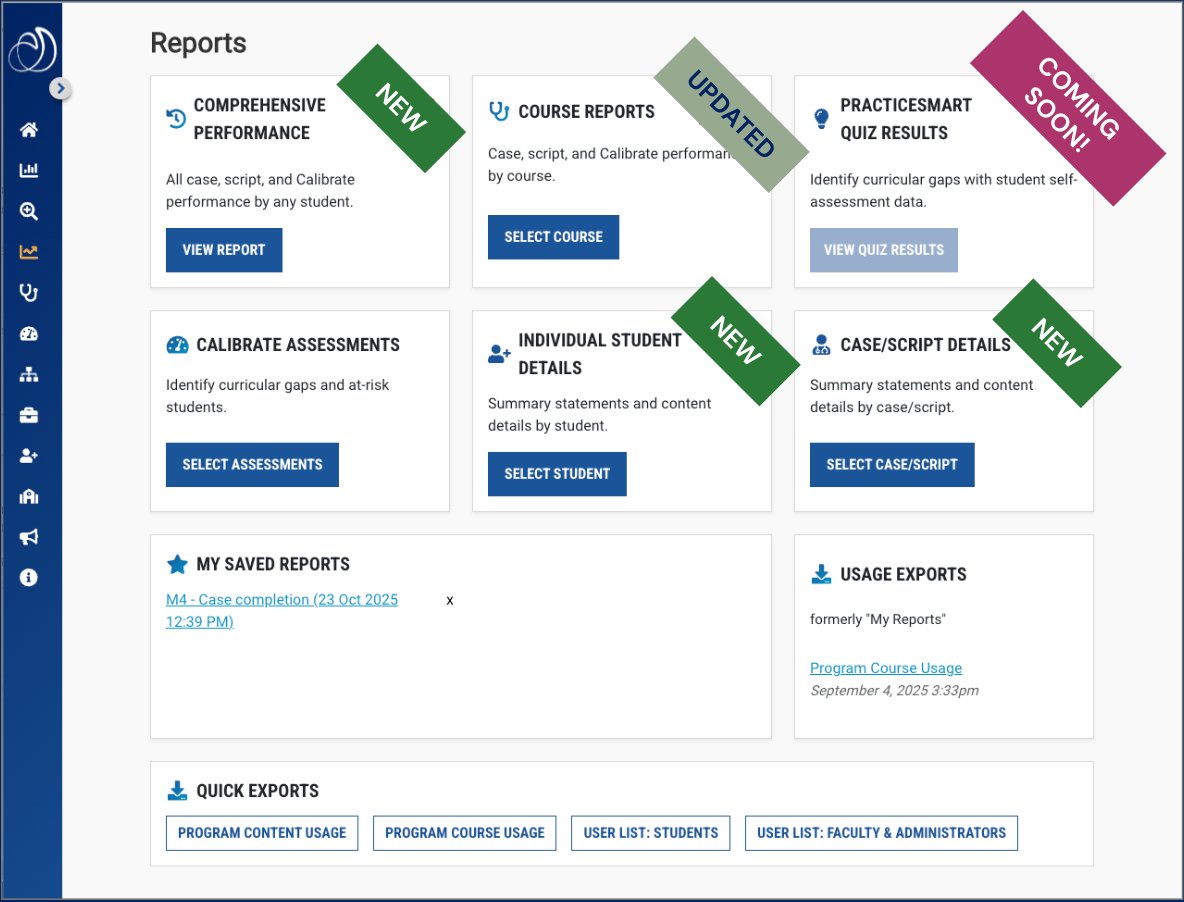Click the Select Assessments button
This screenshot has height=902, width=1184.
click(x=252, y=465)
